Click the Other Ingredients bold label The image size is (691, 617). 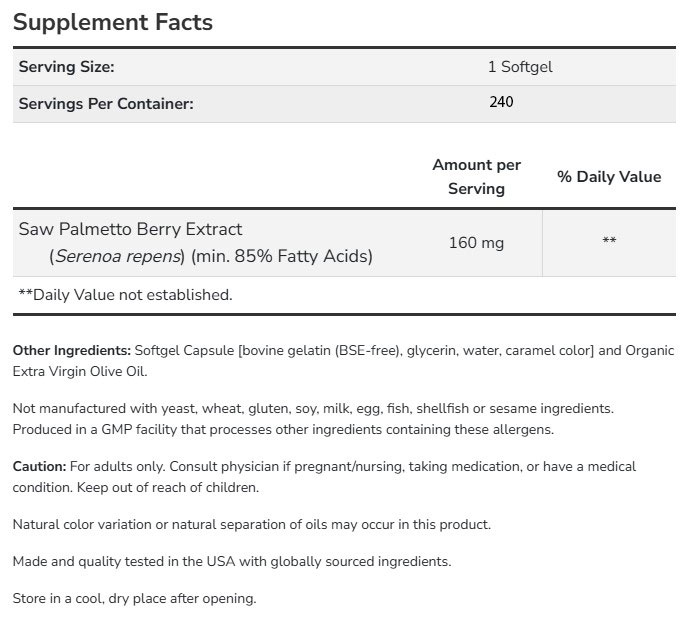72,351
